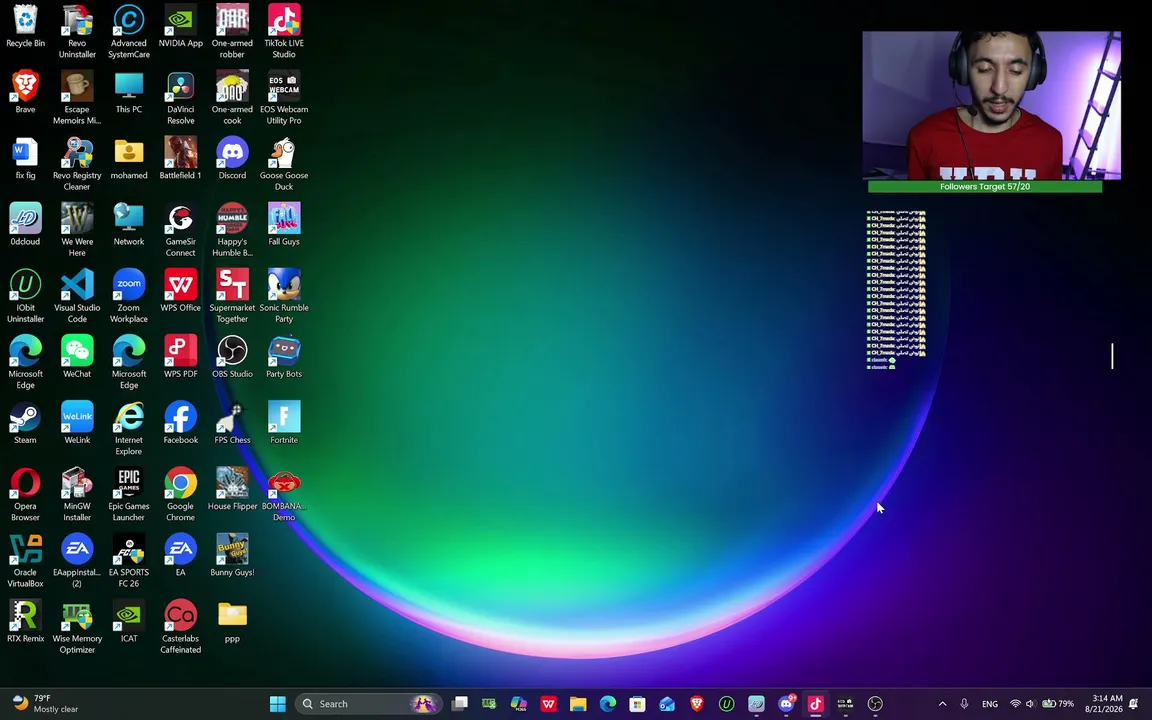Open File Explorer from the taskbar
The image size is (1152, 720).
coord(578,704)
